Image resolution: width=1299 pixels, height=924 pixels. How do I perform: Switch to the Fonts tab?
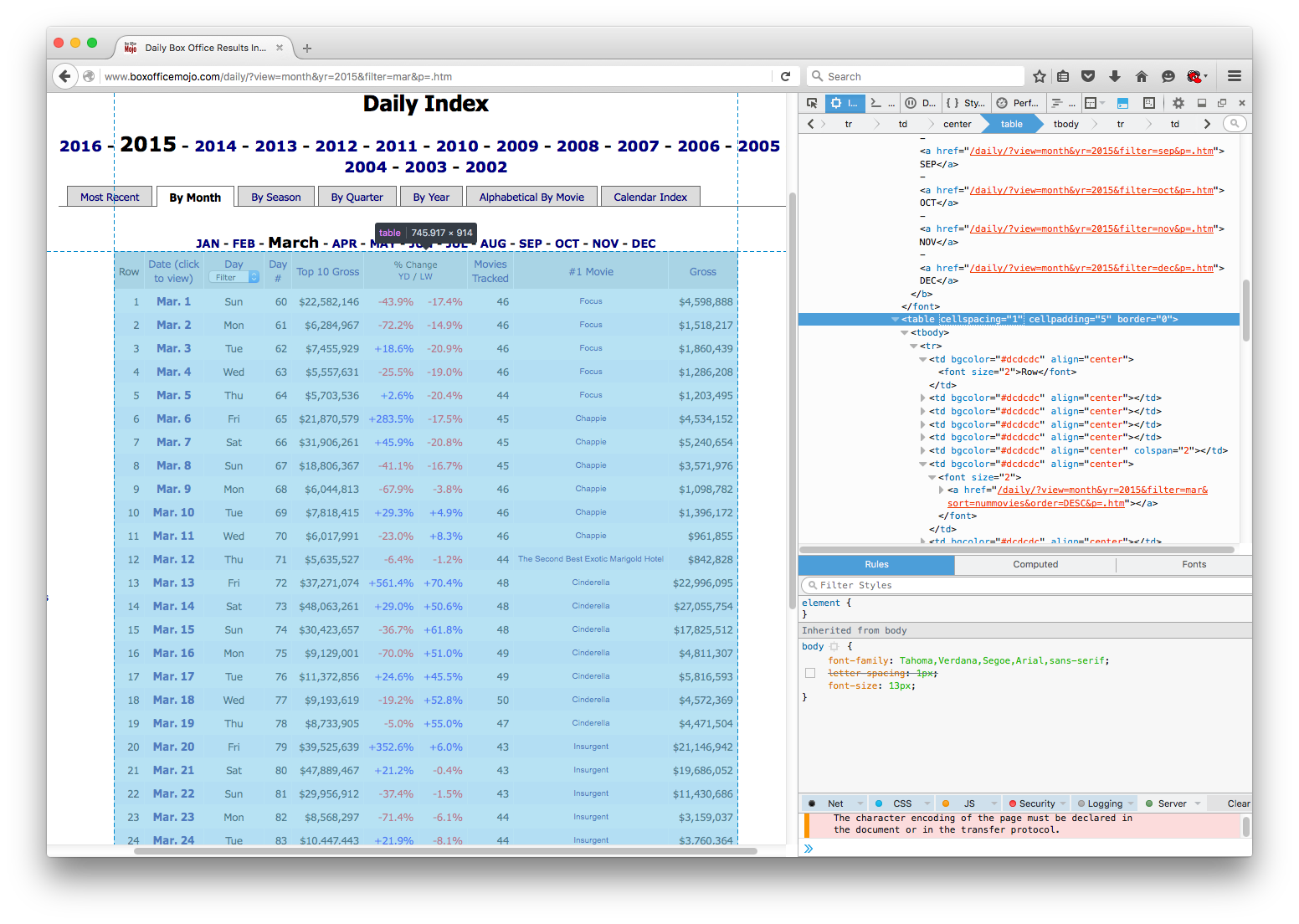pos(1194,565)
